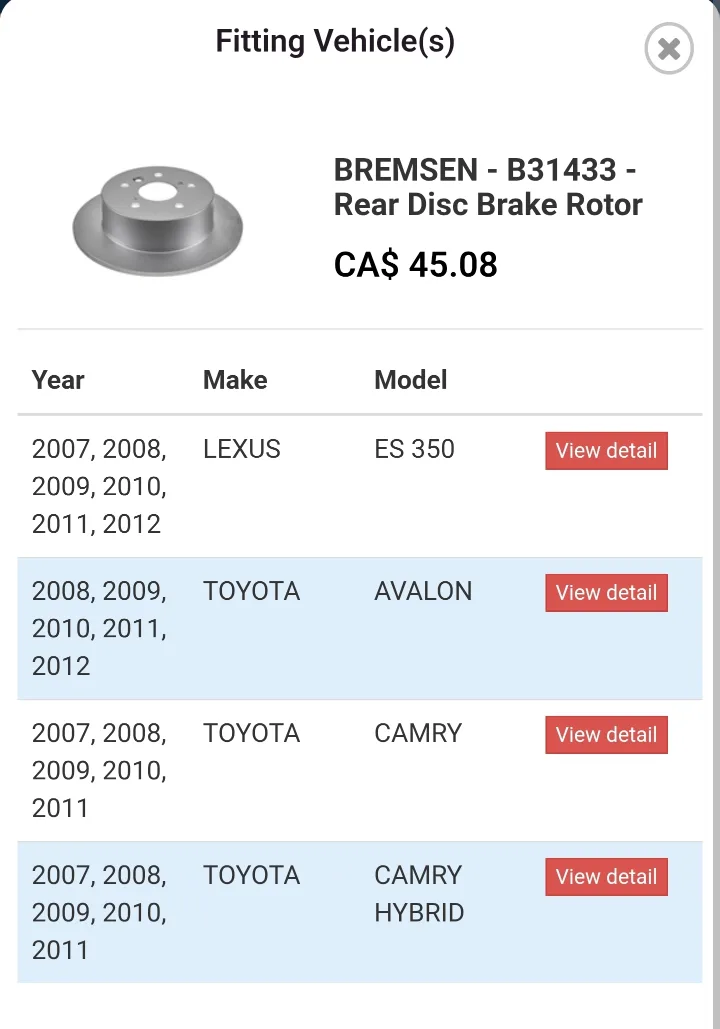
Task: Select the AVALON model cell
Action: coord(423,591)
